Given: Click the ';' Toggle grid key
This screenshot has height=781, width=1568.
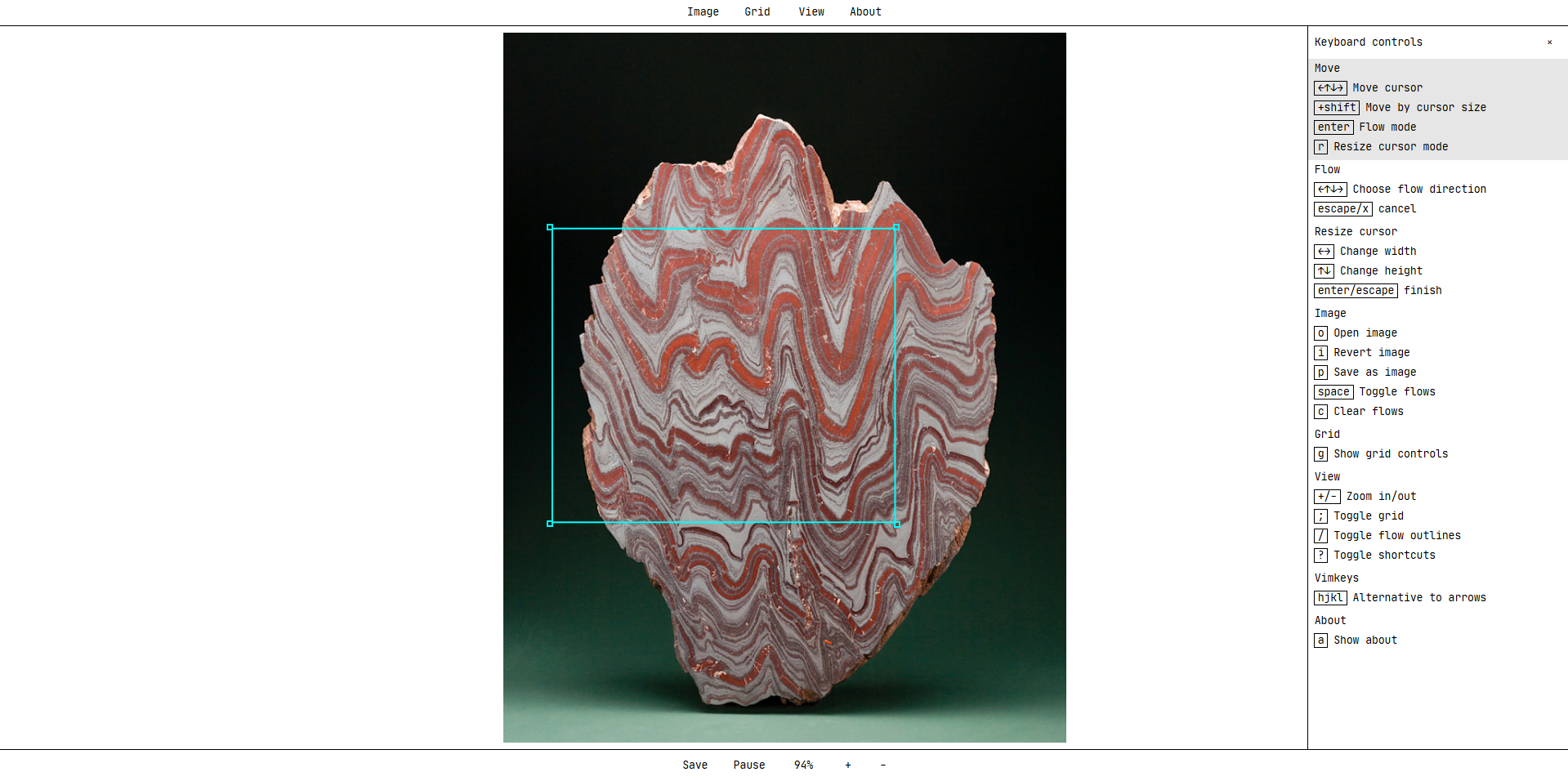Looking at the screenshot, I should (1320, 516).
